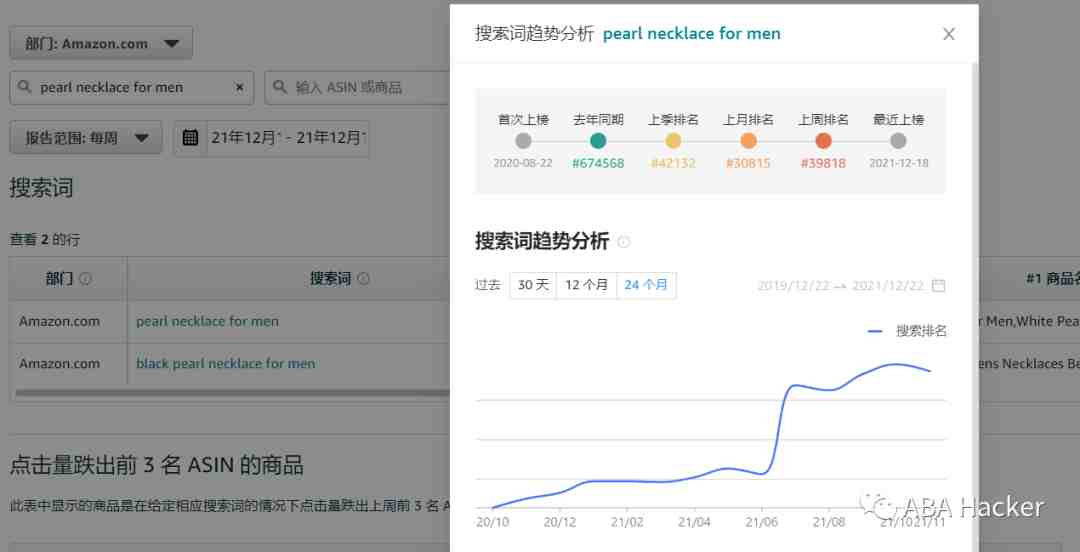Click the 去年同期 green timeline dot
The height and width of the screenshot is (552, 1080).
click(599, 141)
